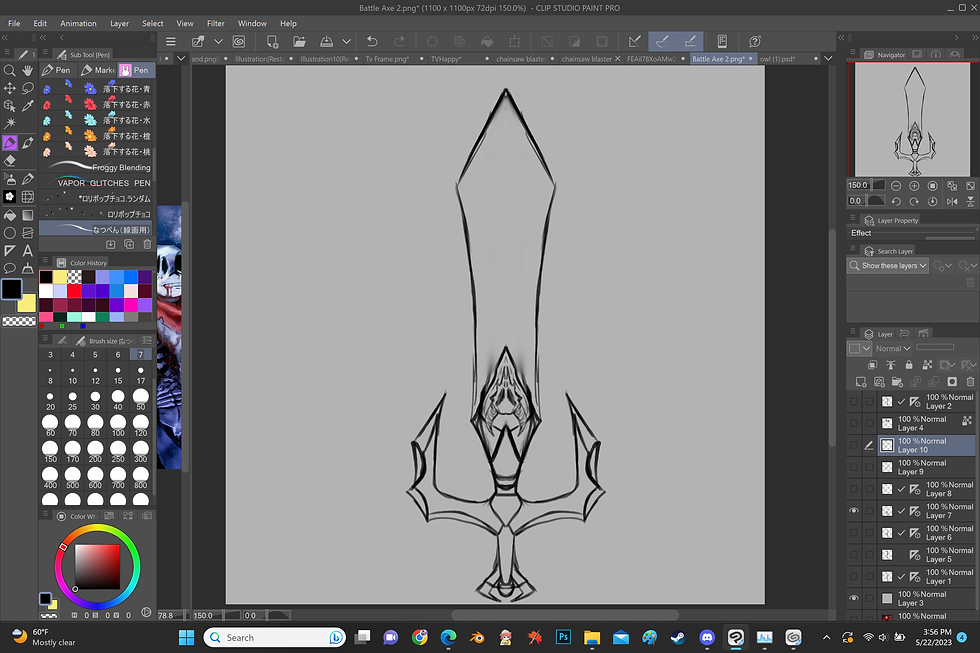Open Photoshop from the Windows taskbar
The width and height of the screenshot is (980, 653).
563,637
